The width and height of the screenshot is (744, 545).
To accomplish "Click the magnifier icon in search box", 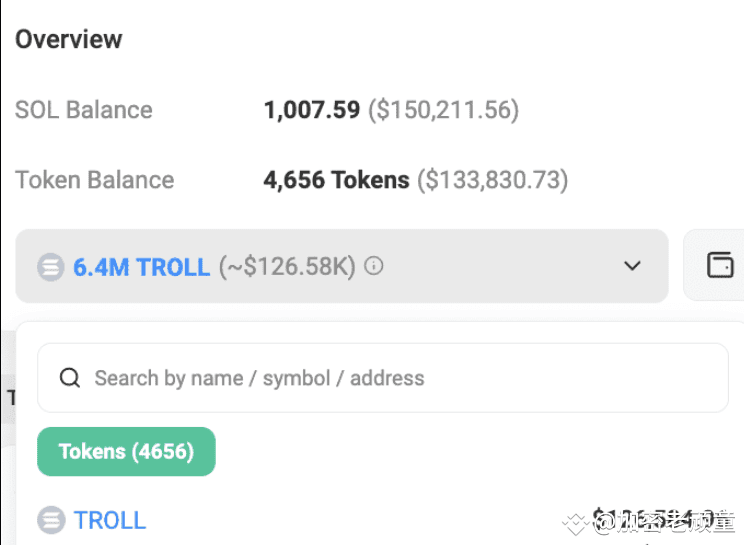I will point(70,378).
